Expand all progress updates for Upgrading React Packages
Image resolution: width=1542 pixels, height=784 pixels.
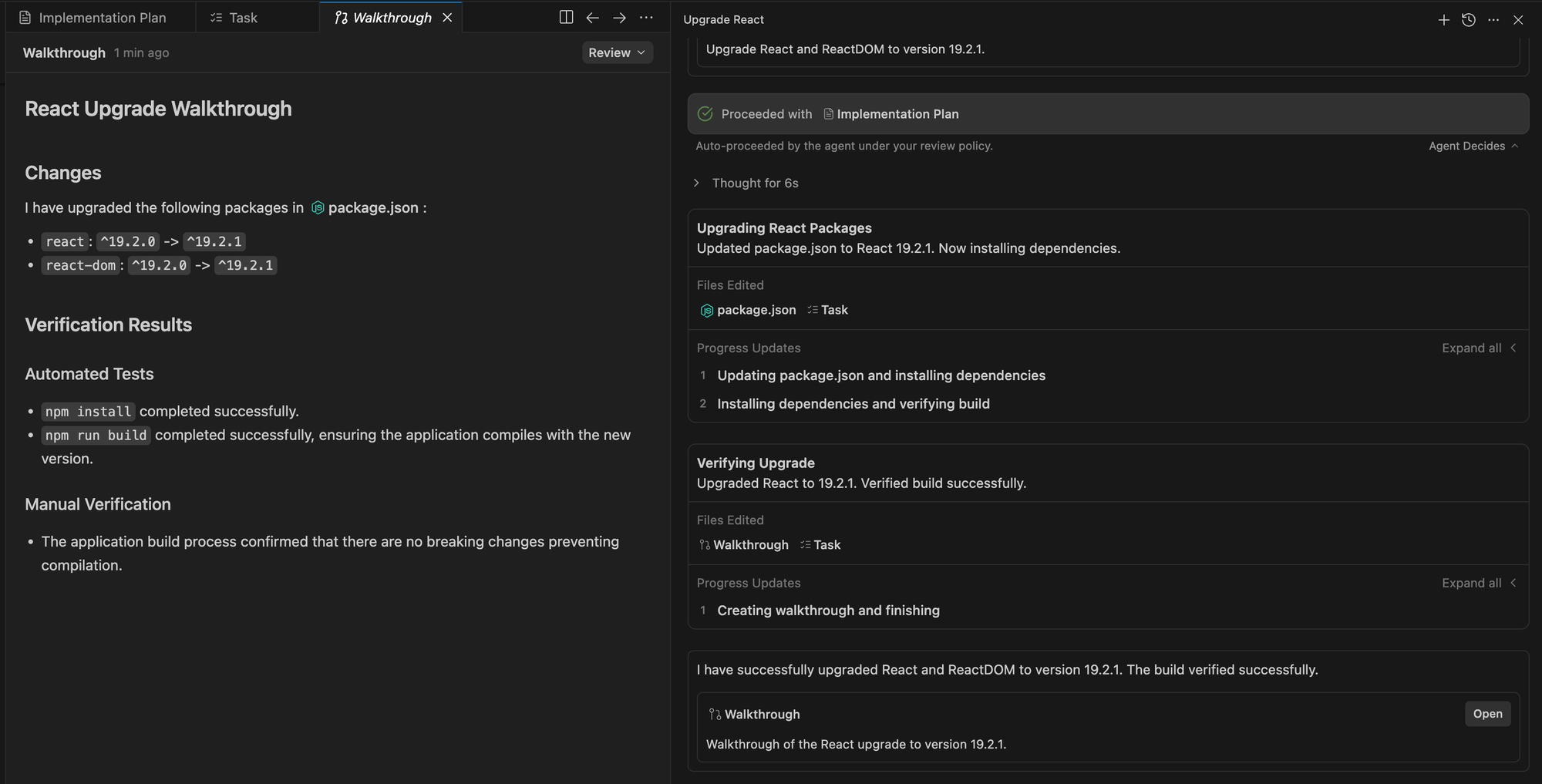click(1480, 348)
